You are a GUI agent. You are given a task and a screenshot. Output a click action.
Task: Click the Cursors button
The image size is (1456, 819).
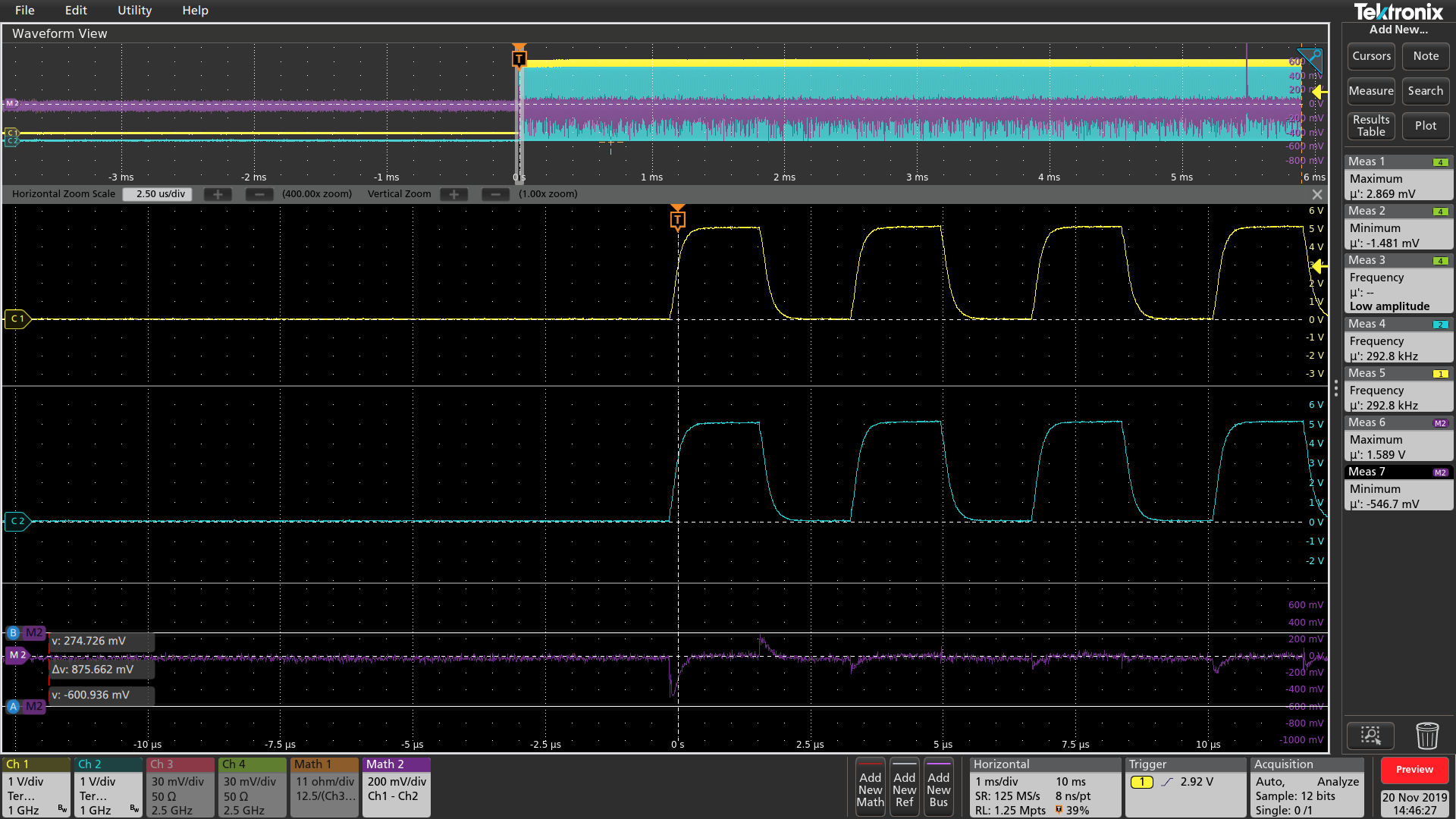[x=1371, y=56]
